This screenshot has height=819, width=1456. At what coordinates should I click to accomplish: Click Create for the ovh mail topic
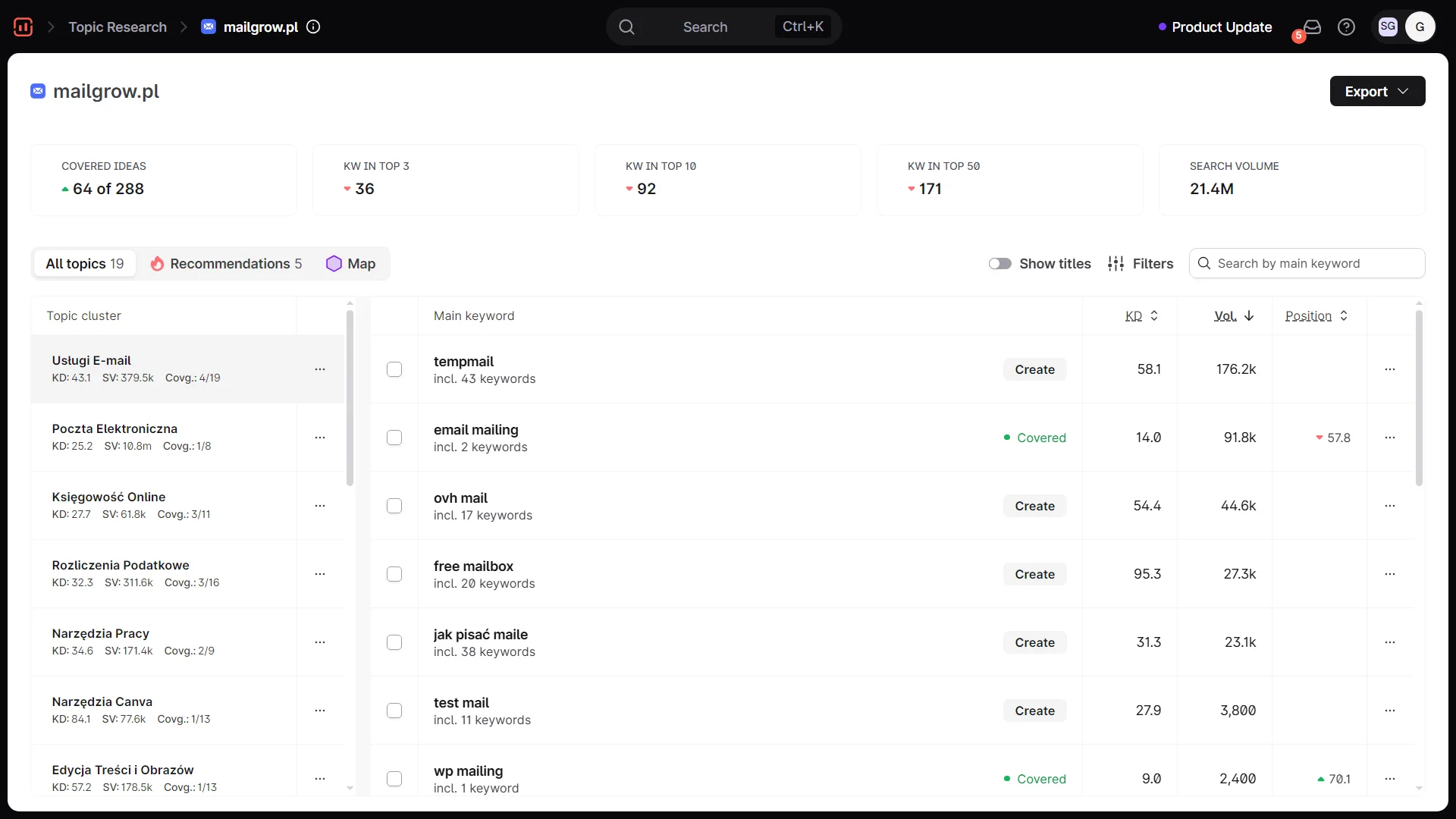pos(1034,506)
